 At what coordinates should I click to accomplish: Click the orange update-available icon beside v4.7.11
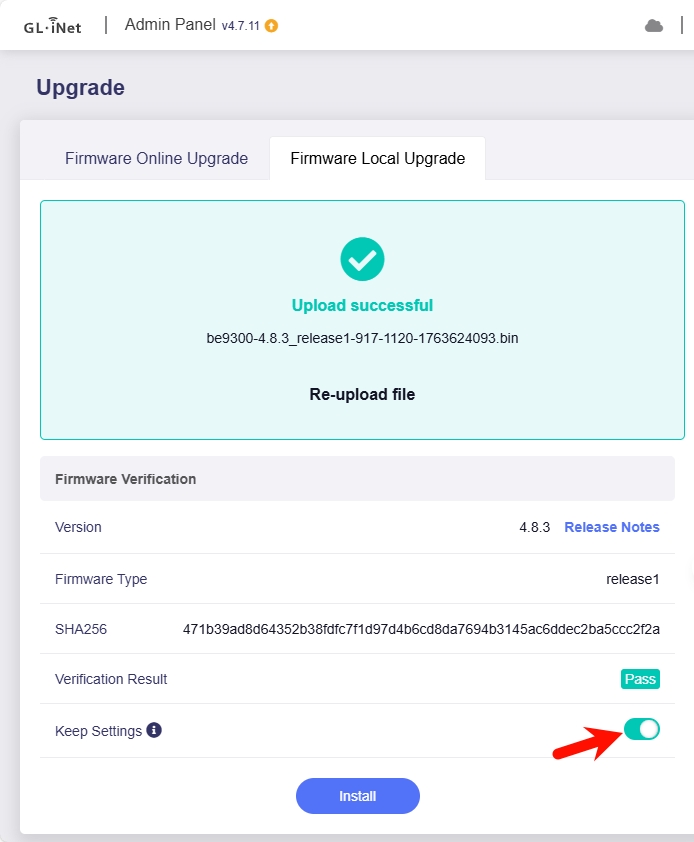[x=271, y=26]
